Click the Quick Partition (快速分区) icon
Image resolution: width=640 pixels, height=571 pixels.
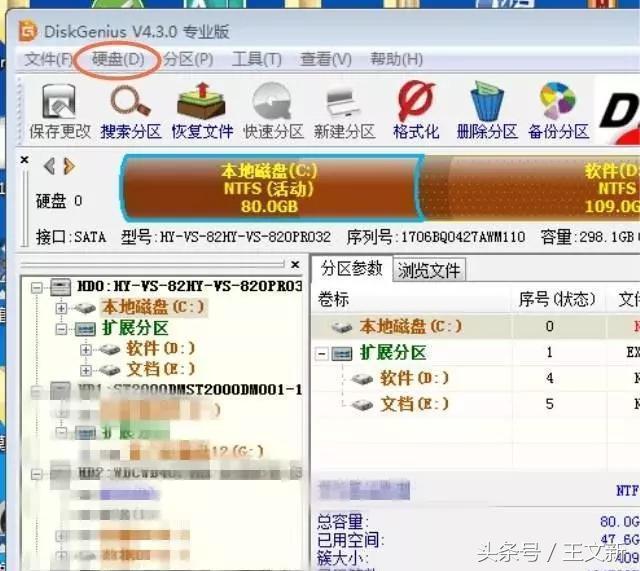273,110
